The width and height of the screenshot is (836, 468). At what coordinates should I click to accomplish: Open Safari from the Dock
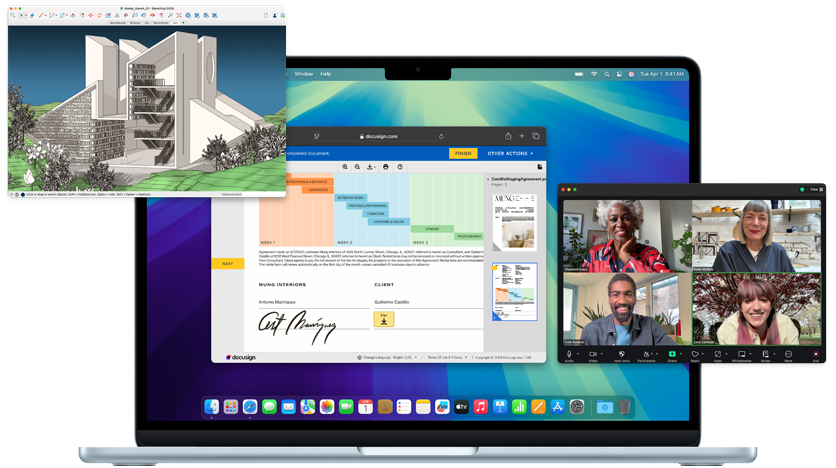click(x=250, y=407)
